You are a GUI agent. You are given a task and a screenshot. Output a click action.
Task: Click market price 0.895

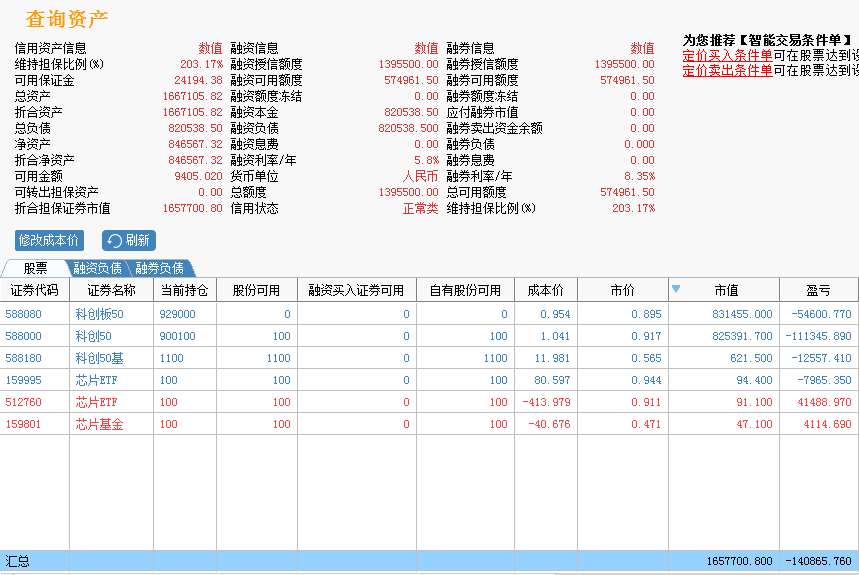(x=646, y=314)
